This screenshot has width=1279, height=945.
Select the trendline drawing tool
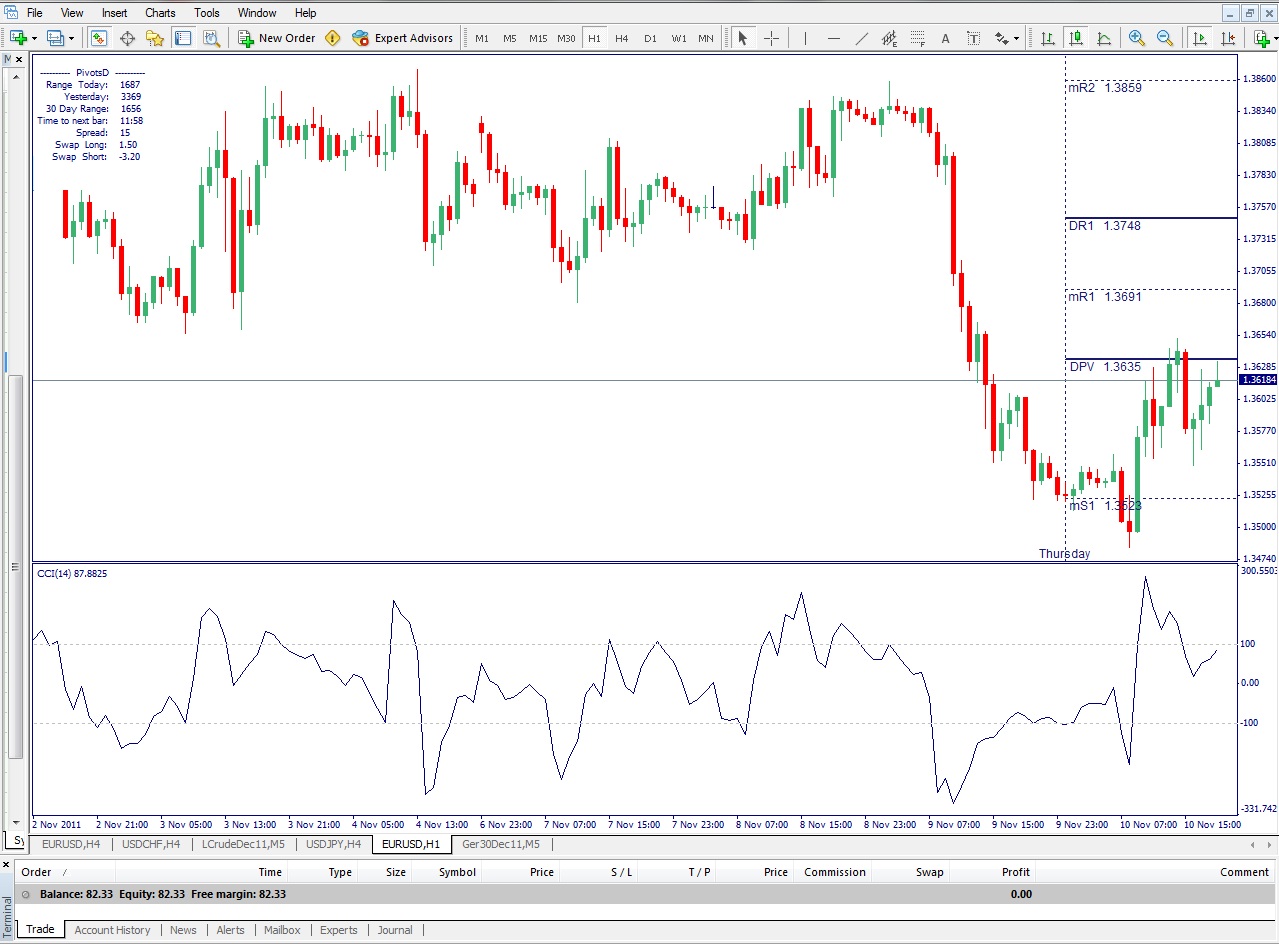coord(861,38)
